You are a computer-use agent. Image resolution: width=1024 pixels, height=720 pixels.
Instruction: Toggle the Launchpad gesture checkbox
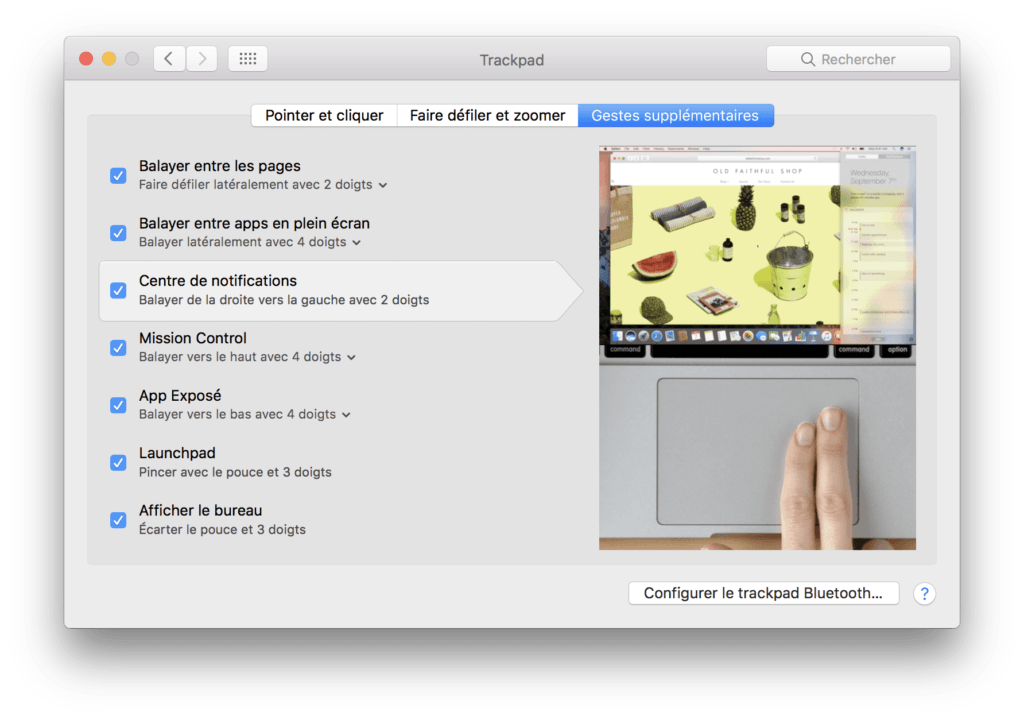(x=118, y=462)
